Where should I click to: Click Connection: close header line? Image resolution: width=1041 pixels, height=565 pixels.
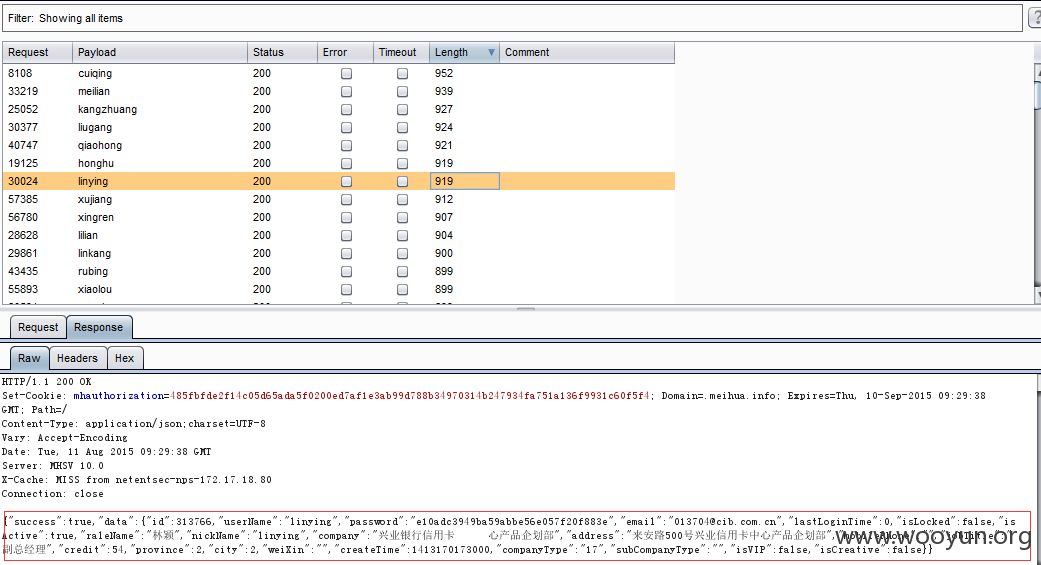coord(52,494)
